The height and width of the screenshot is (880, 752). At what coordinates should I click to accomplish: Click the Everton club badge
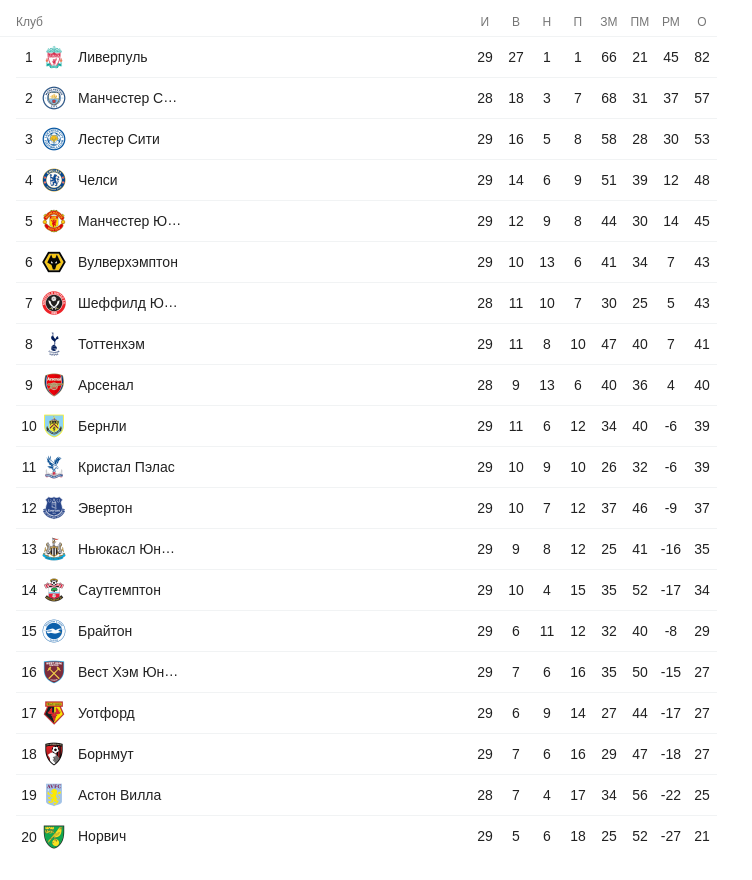click(x=54, y=508)
